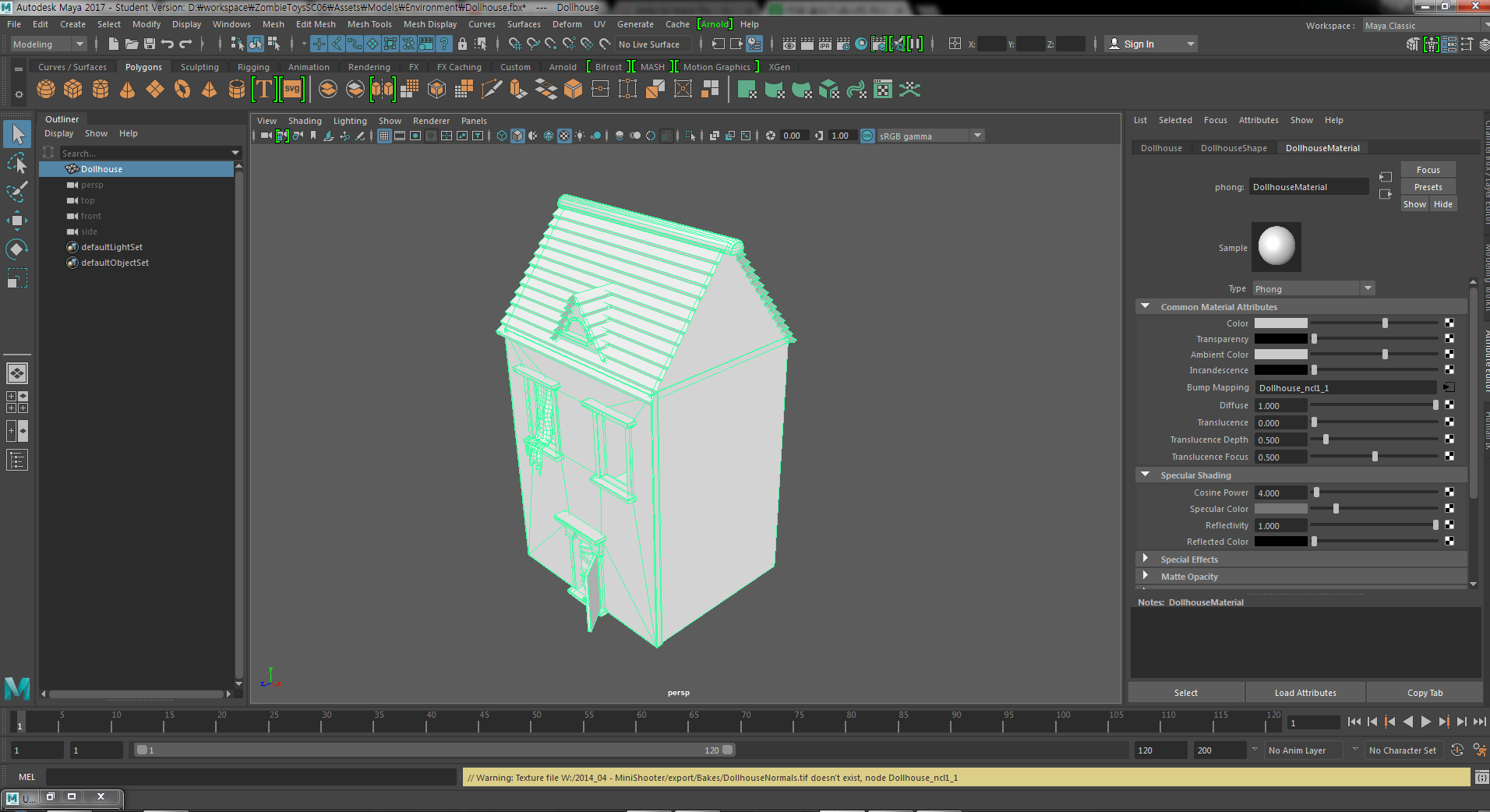
Task: Open the Mesh Tools menu
Action: (369, 24)
